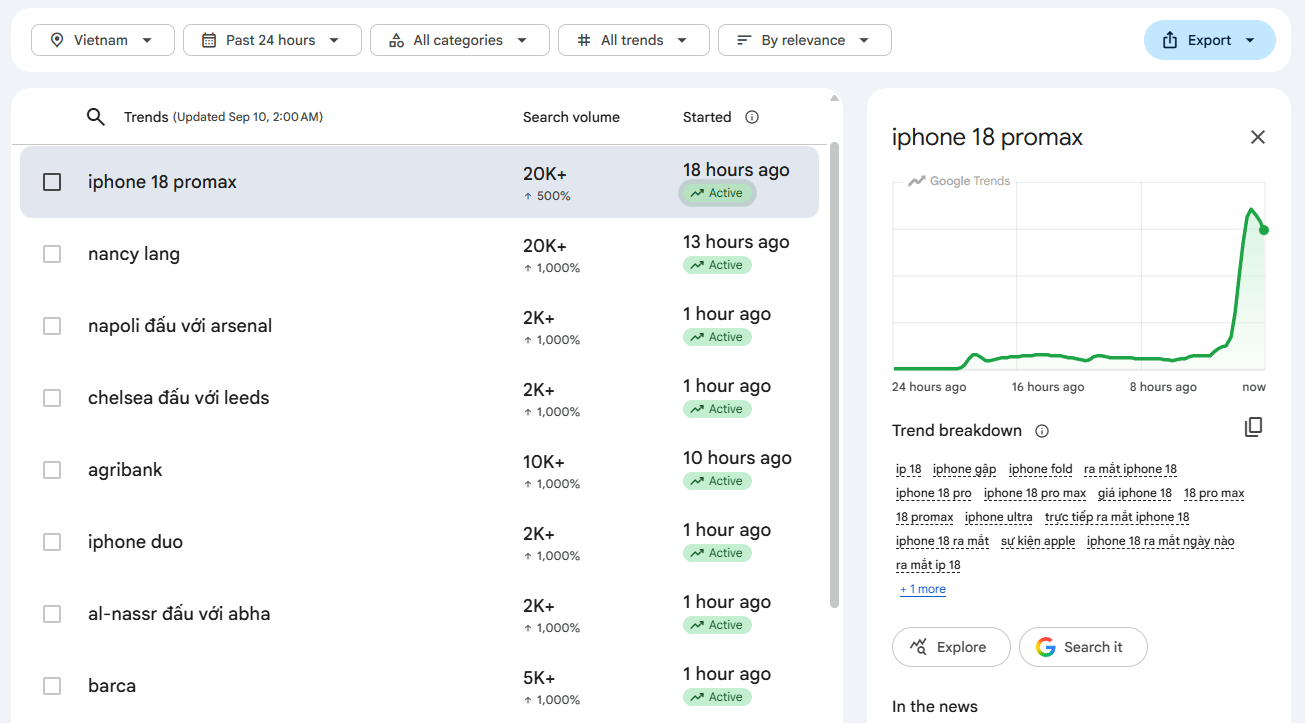Click the Explore button
The width and height of the screenshot is (1305, 723).
(x=951, y=647)
